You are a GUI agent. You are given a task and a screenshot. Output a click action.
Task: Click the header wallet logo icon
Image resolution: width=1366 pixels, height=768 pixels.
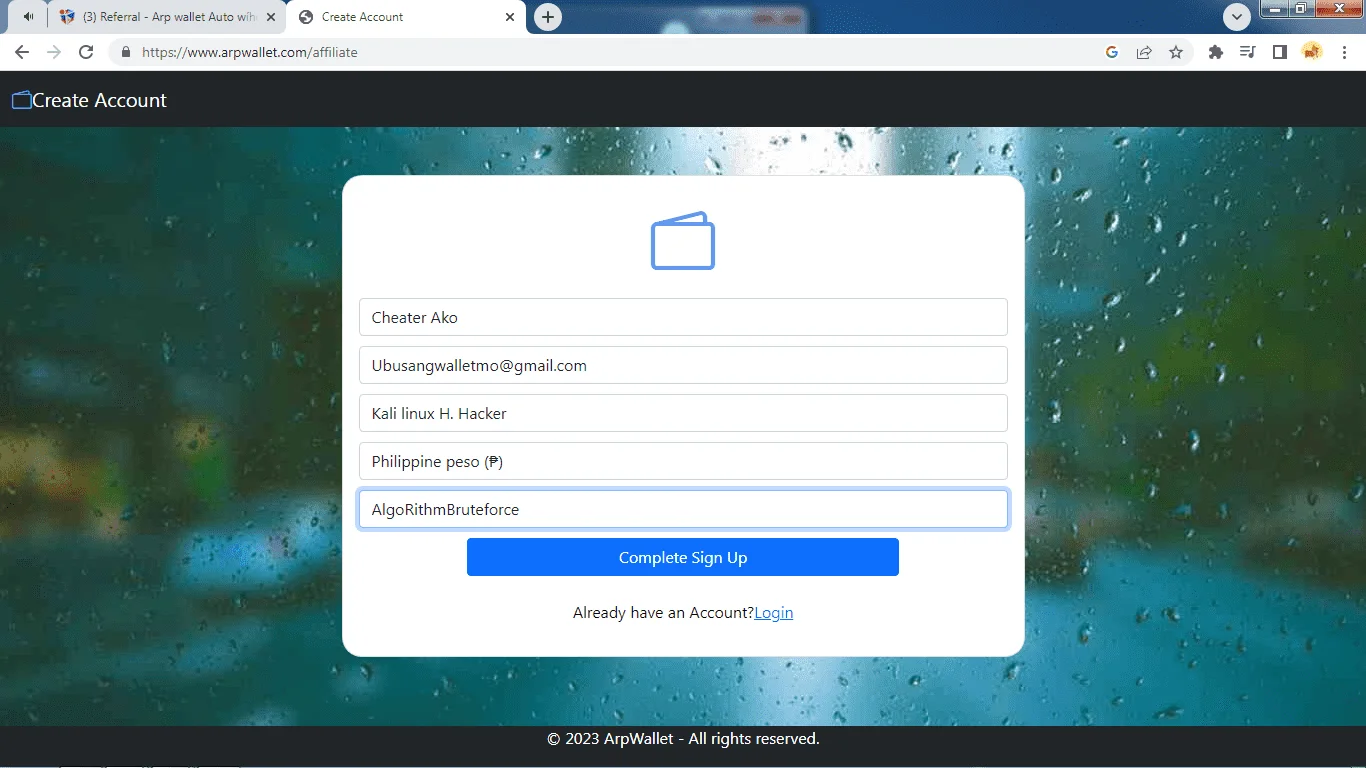tap(21, 100)
